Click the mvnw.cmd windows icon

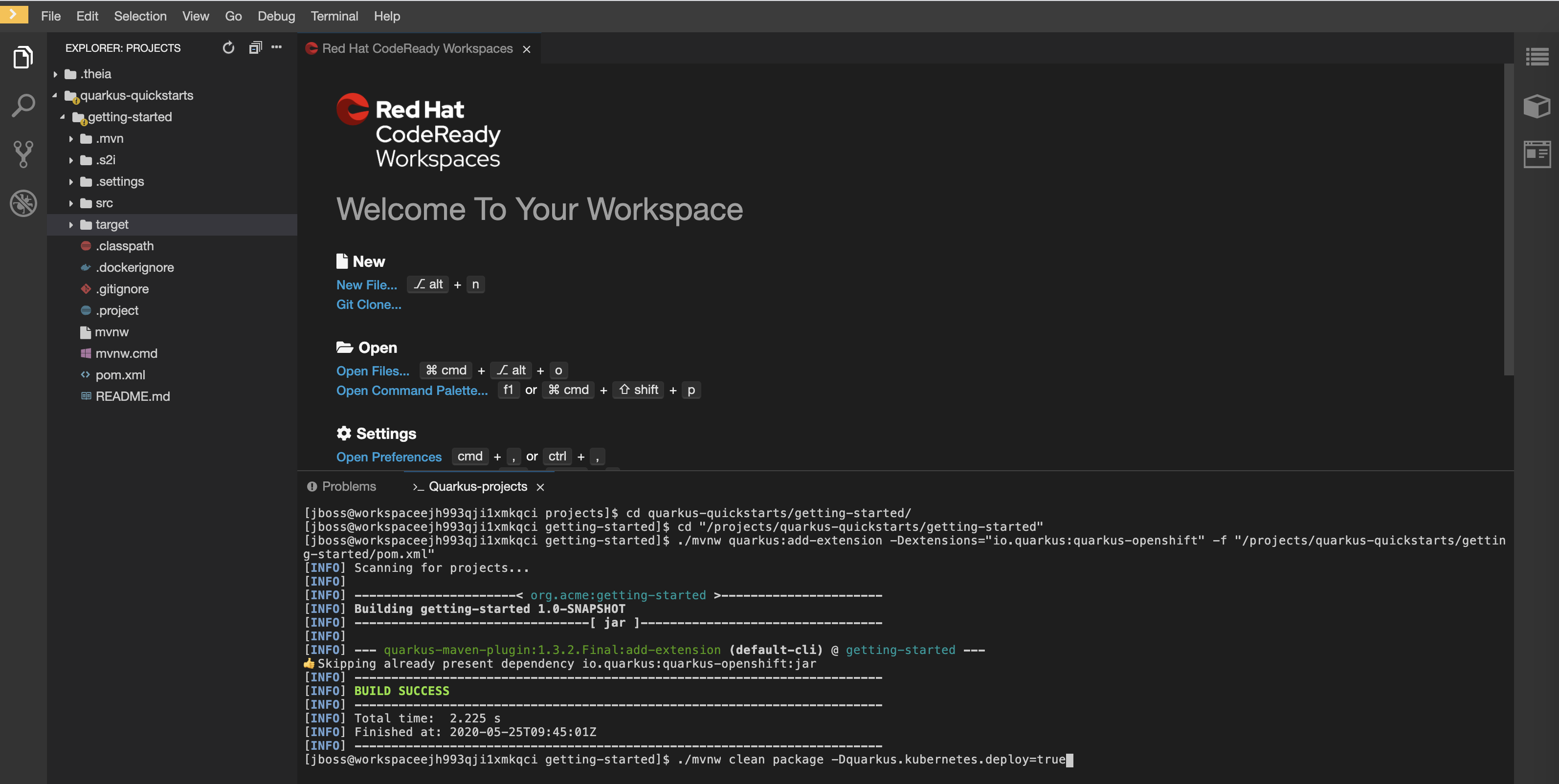click(86, 353)
